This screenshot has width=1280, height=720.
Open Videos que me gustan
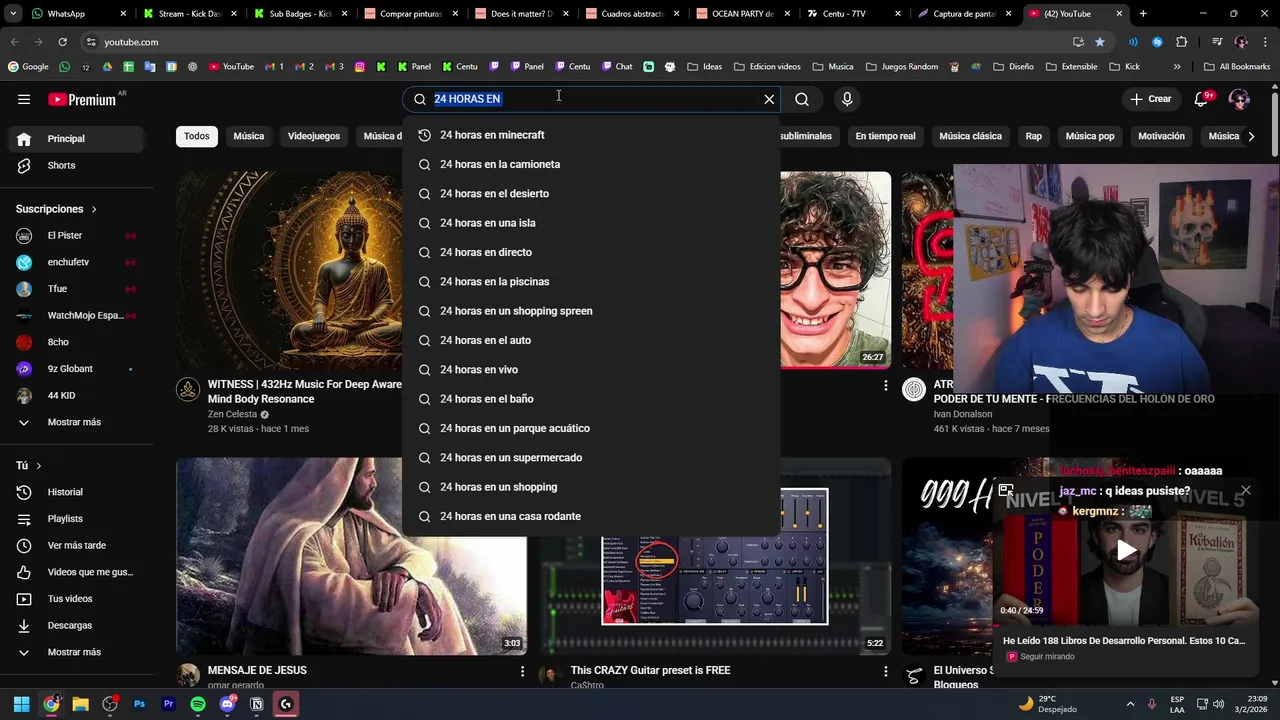point(76,572)
